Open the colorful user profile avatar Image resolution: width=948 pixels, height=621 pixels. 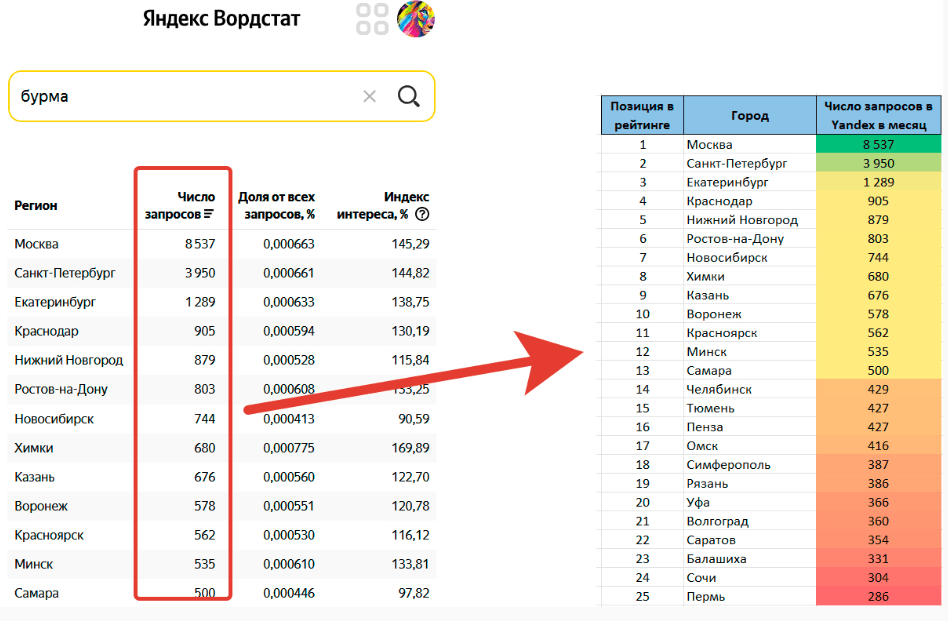coord(416,19)
